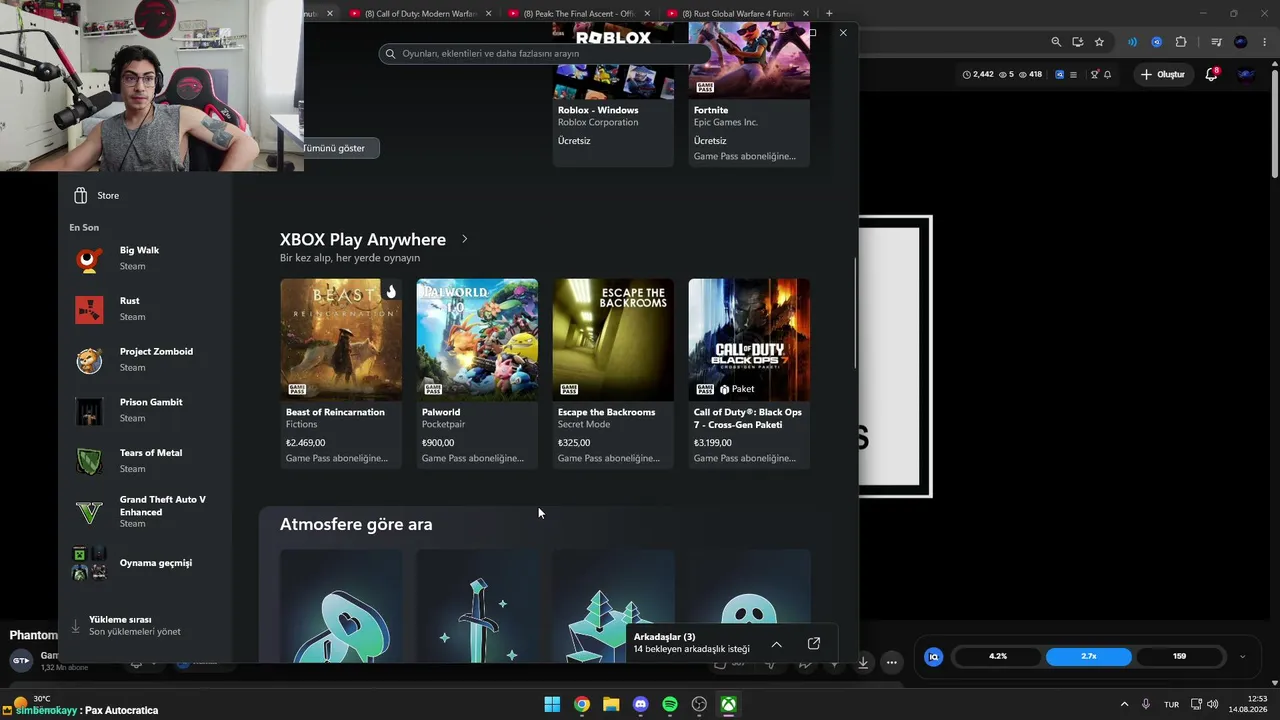Open the Yükleme sırası download queue
1280x720 pixels.
tap(145, 626)
